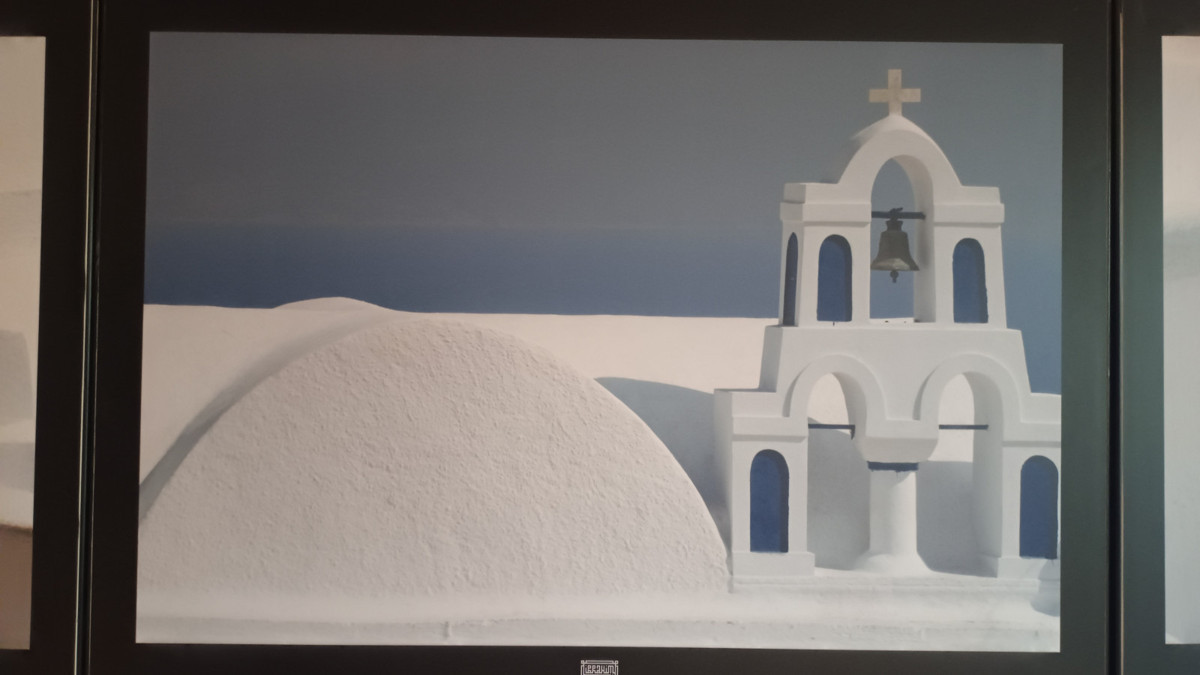Open the partially visible picture on the left

[20, 340]
